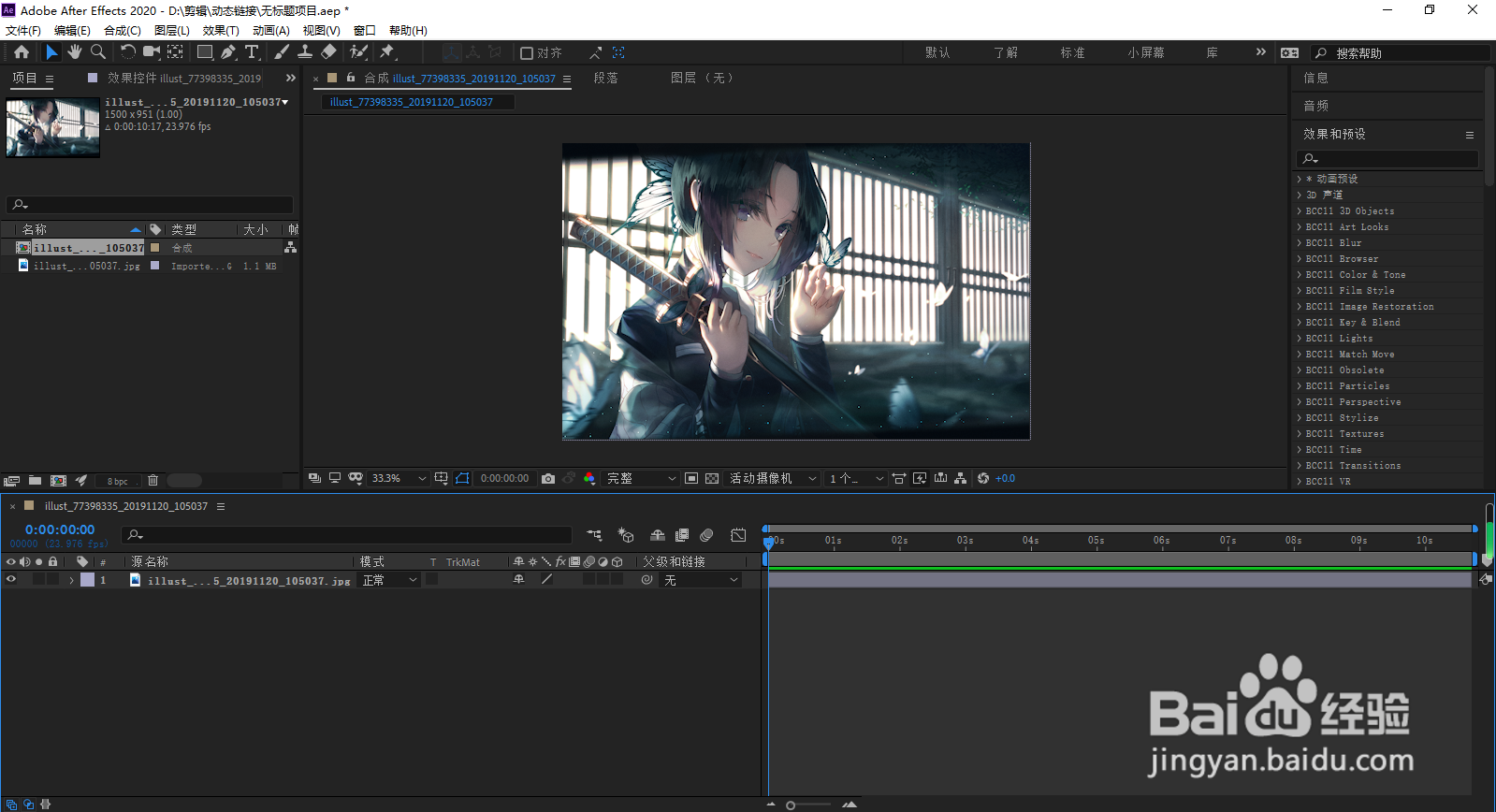1496x812 pixels.
Task: Toggle the motion blur icon in timeline
Action: point(706,535)
